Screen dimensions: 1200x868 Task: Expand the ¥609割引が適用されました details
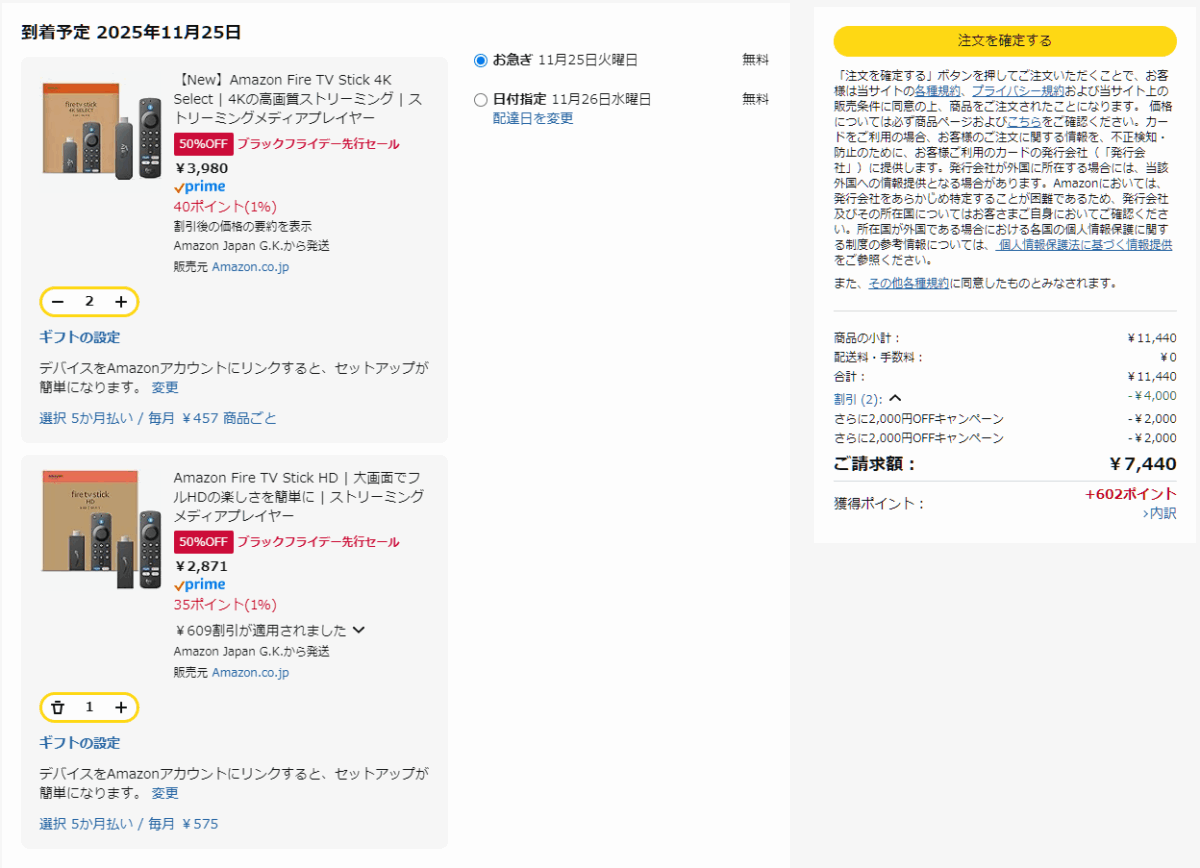click(x=359, y=630)
